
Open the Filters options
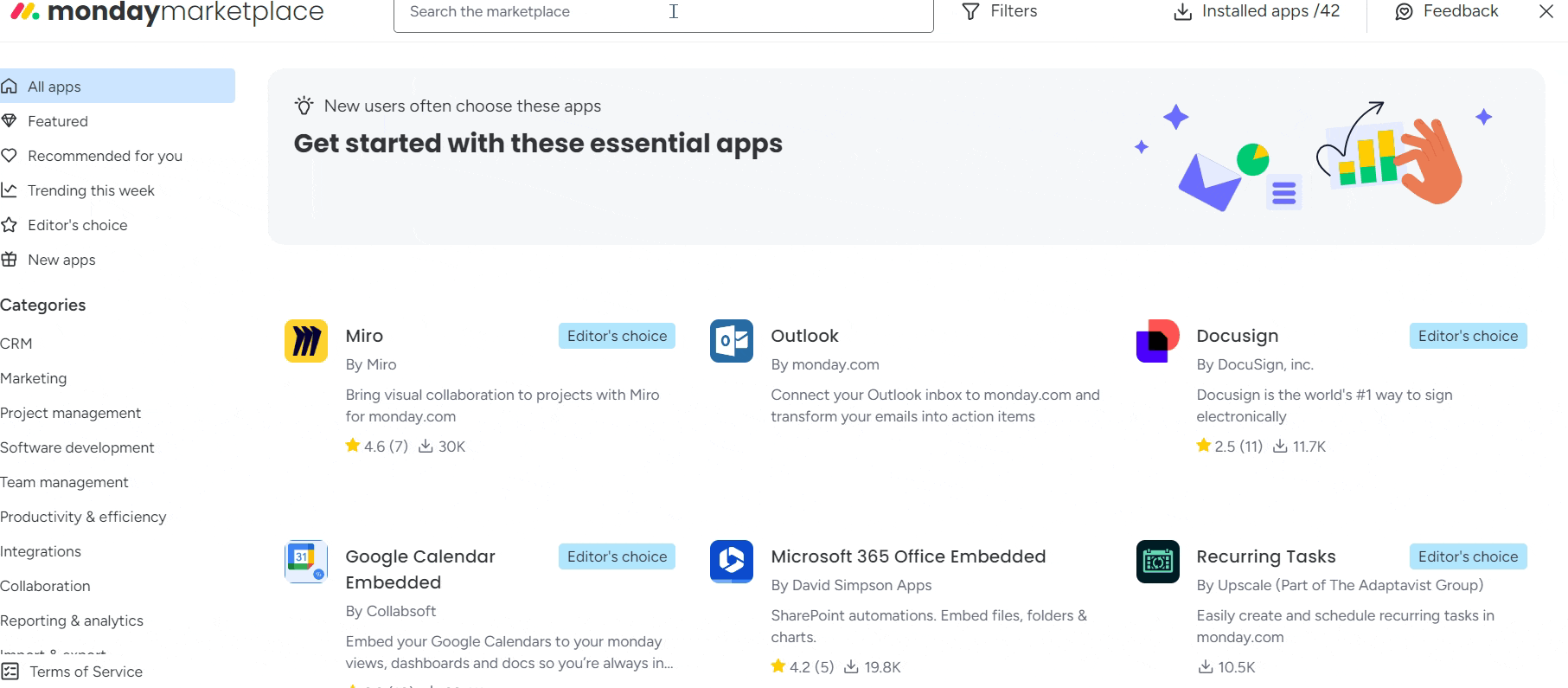coord(1000,11)
